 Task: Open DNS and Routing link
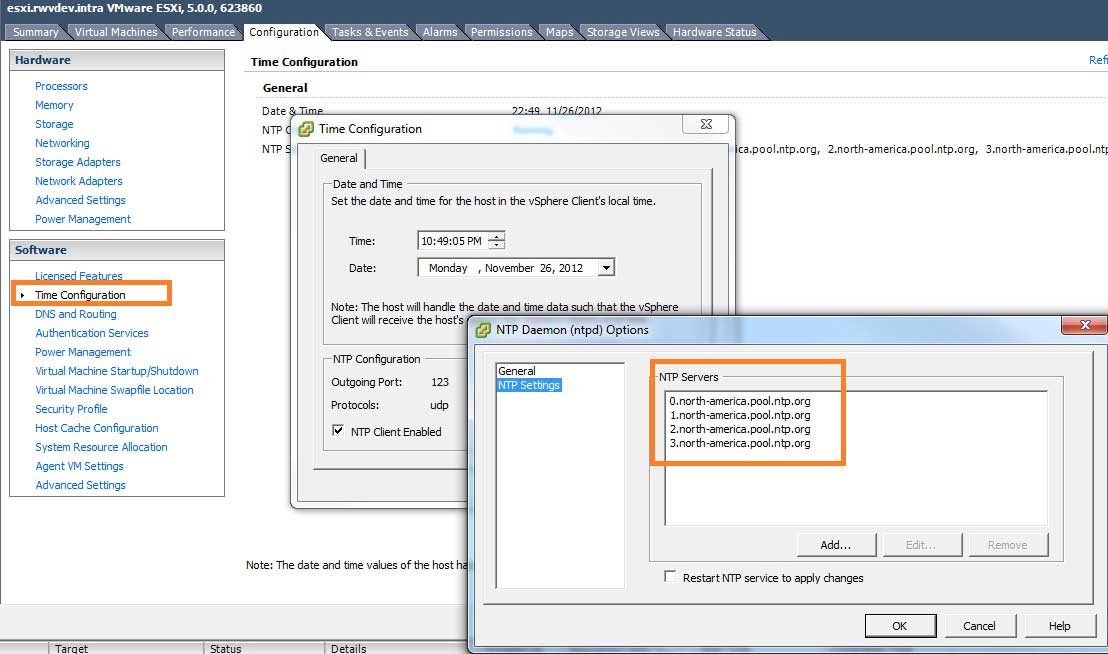coord(76,314)
